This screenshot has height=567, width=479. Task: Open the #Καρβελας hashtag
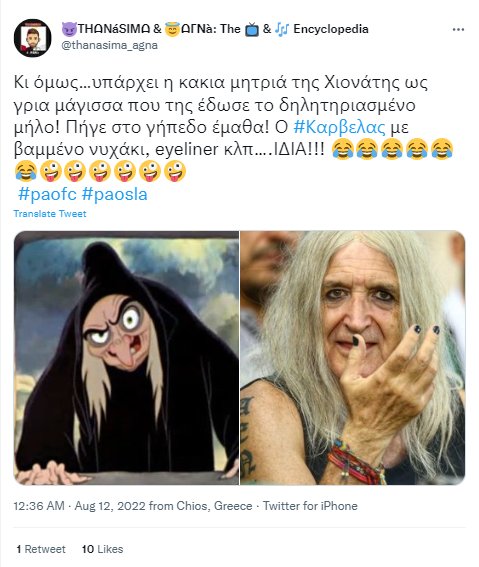coord(339,127)
